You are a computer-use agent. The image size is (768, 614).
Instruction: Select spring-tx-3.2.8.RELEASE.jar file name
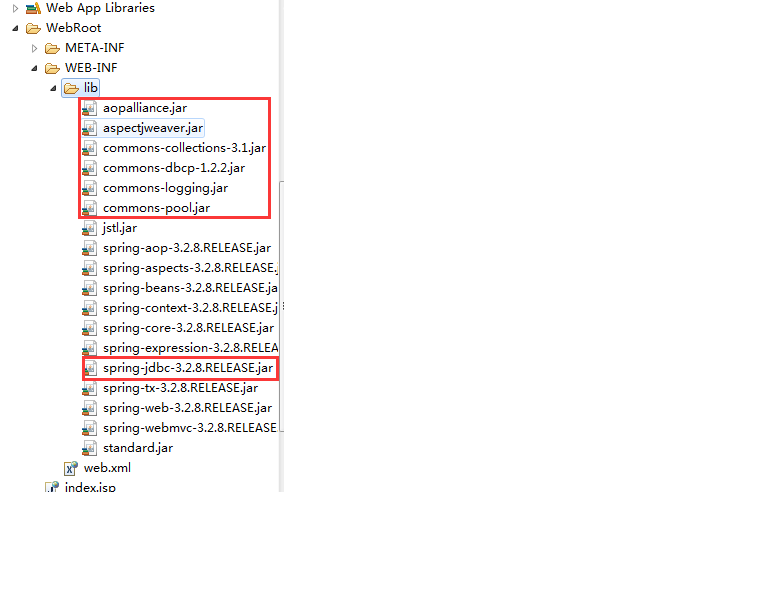(181, 388)
